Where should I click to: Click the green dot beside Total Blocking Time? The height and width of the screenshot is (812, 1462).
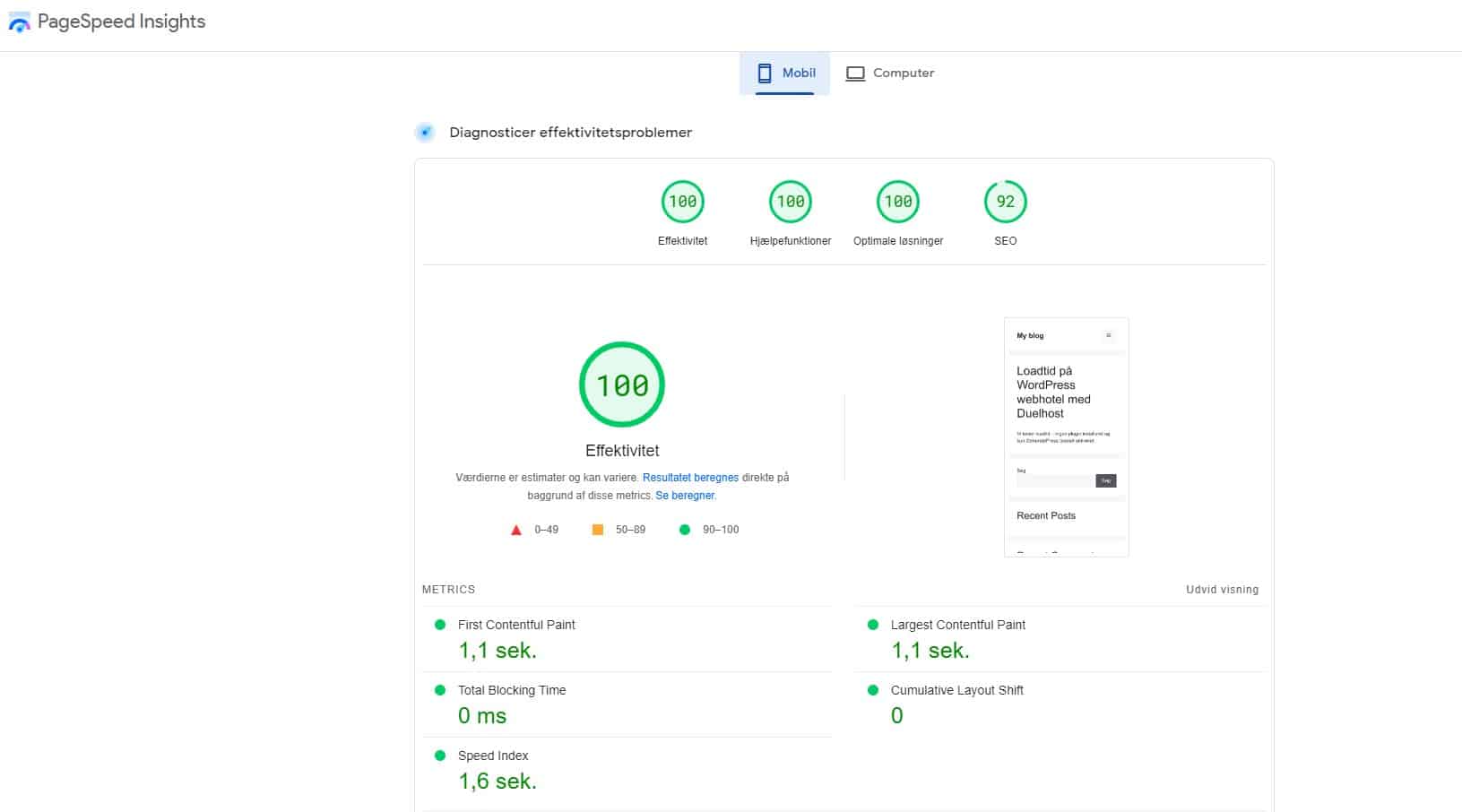pyautogui.click(x=440, y=690)
